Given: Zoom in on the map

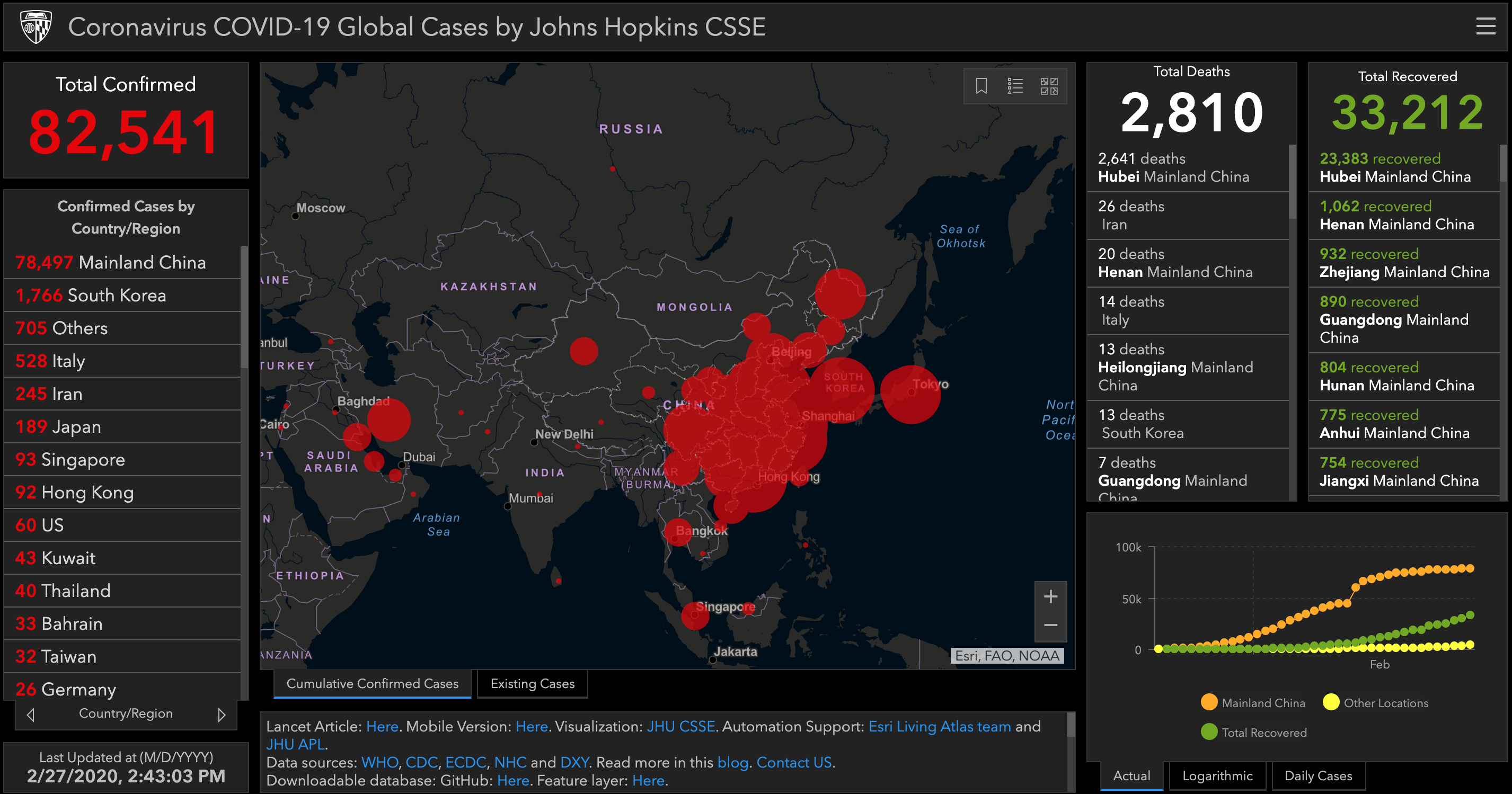Looking at the screenshot, I should click(1050, 597).
